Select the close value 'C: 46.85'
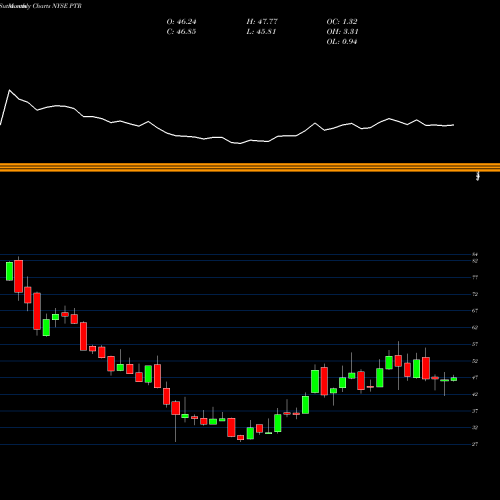Viewport: 500px width, 500px height. coord(181,32)
